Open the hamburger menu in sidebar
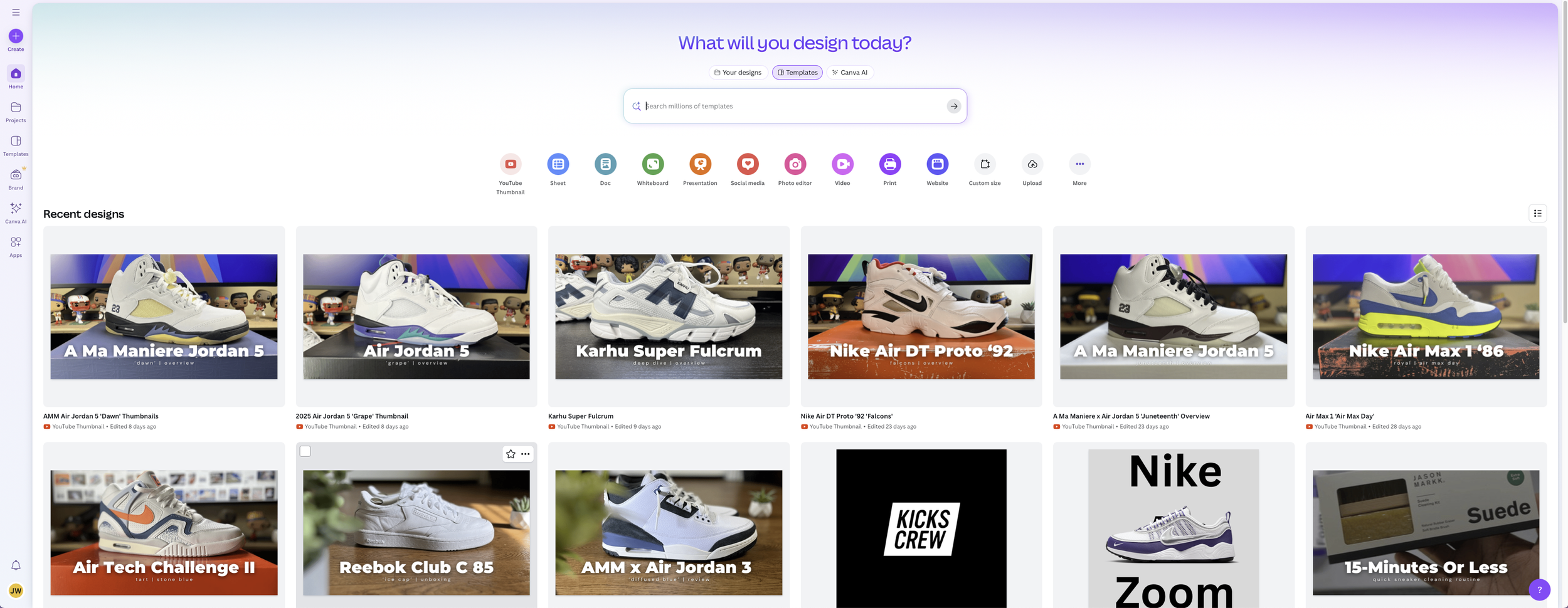 tap(16, 12)
